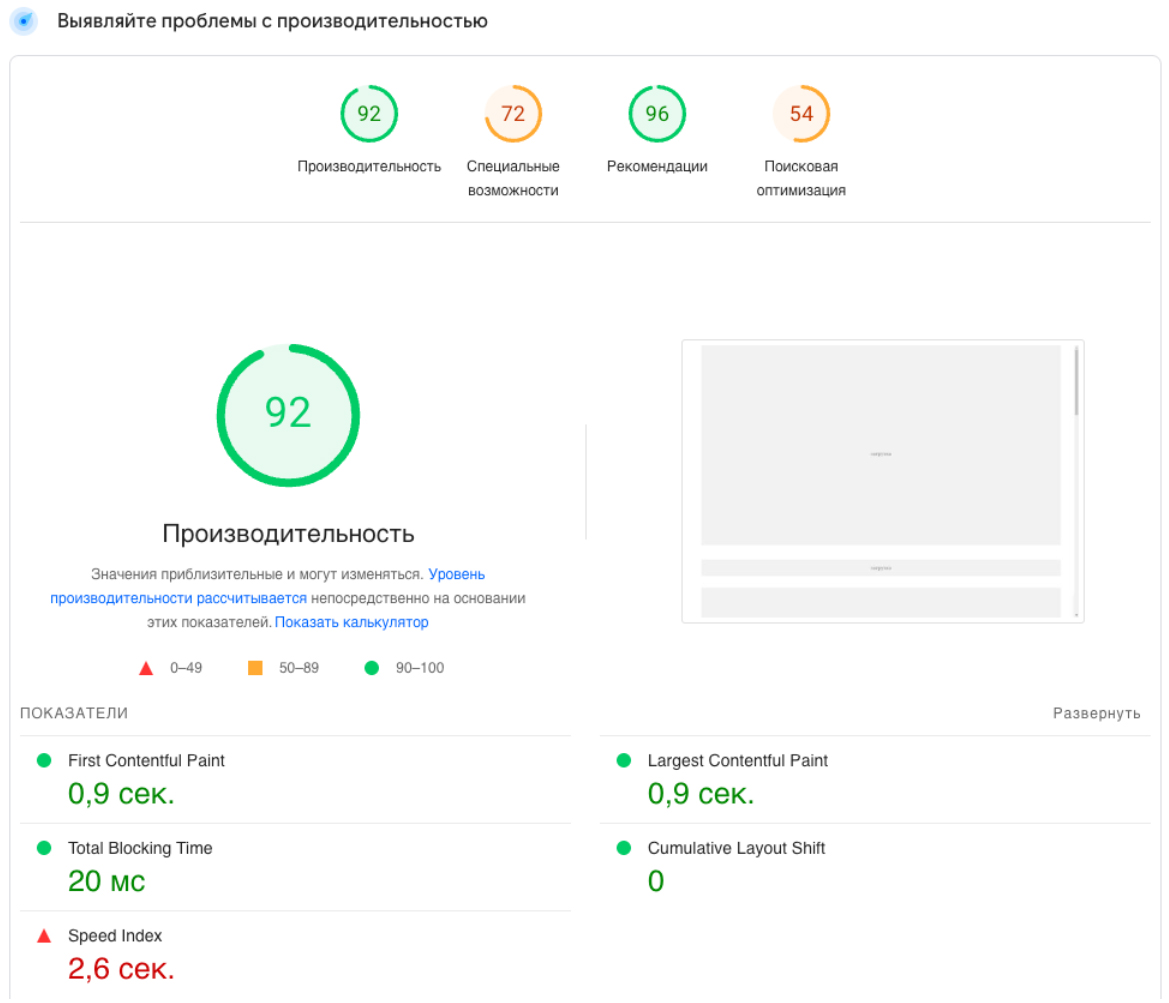
Task: Expand the Cumulative Layout Shift metric
Action: pyautogui.click(x=736, y=848)
